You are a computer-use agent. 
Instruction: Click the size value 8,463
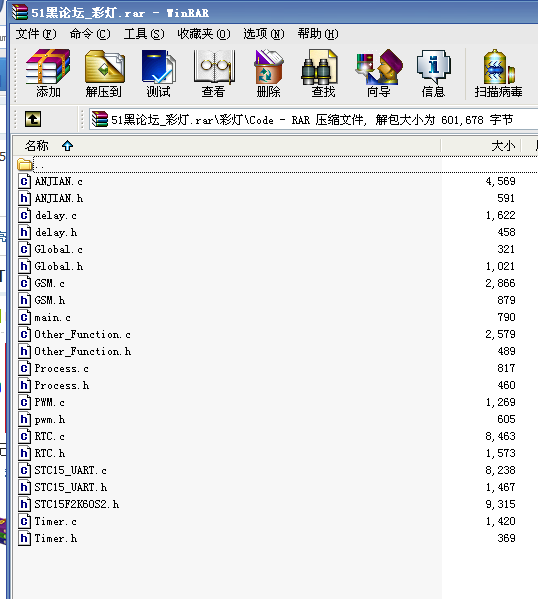point(500,436)
